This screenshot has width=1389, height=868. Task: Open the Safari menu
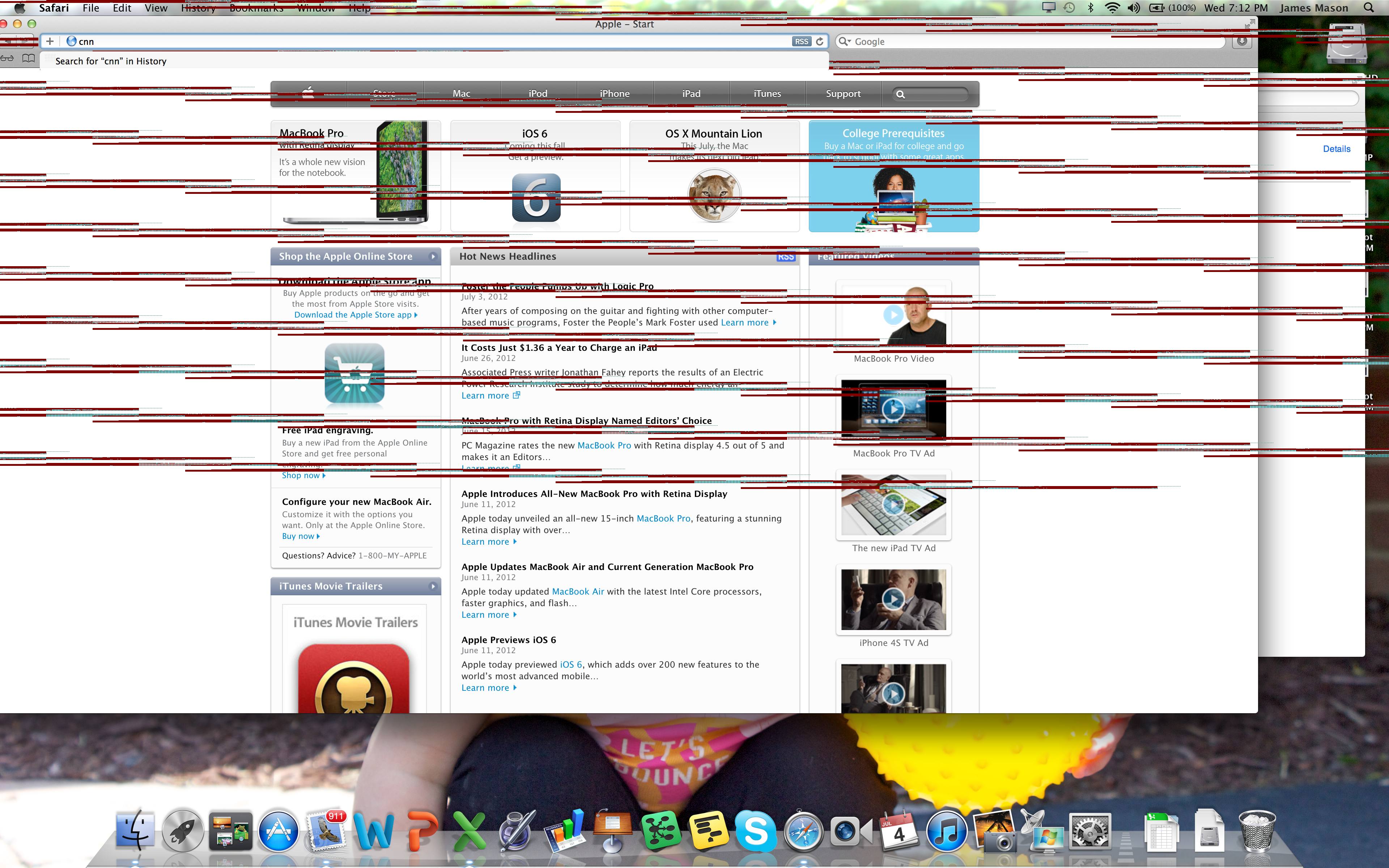coord(54,8)
